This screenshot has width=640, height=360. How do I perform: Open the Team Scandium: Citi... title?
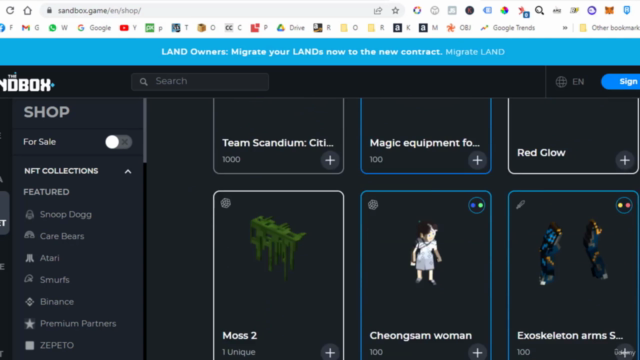point(278,143)
